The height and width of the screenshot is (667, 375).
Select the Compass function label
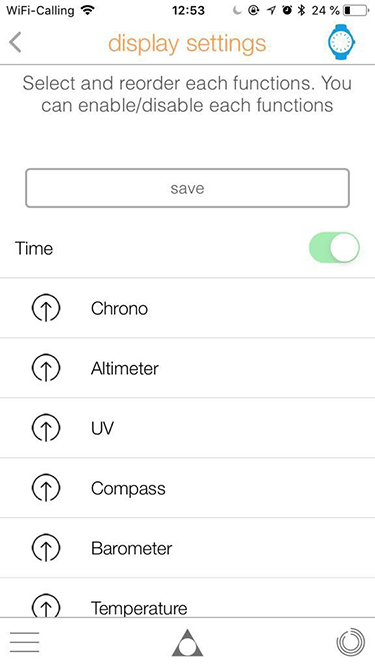pyautogui.click(x=128, y=488)
